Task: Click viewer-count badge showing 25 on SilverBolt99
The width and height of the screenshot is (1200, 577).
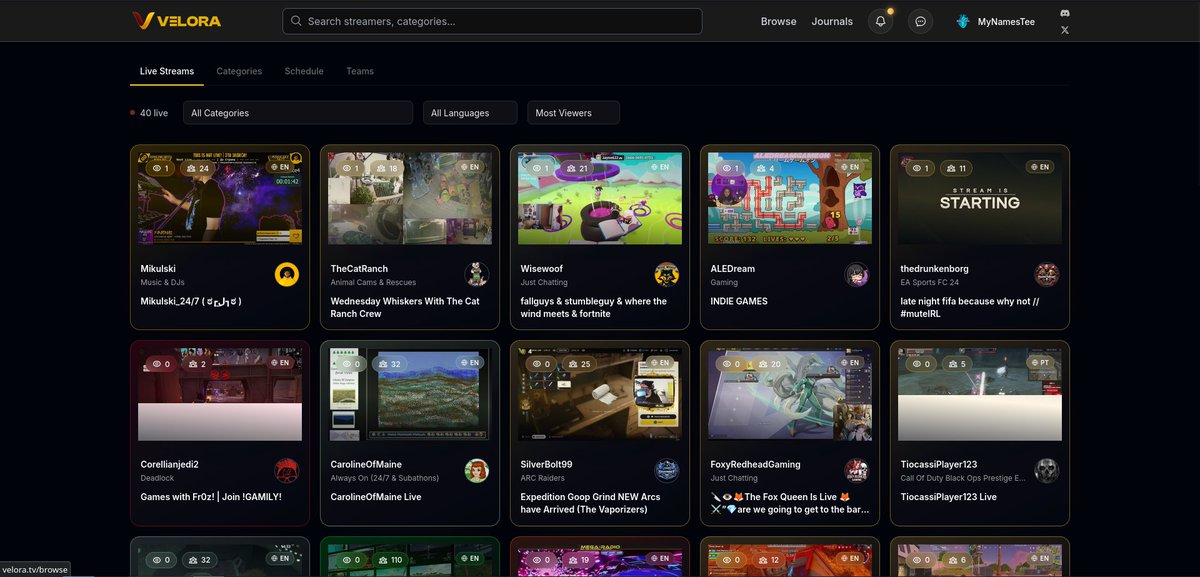Action: tap(579, 364)
